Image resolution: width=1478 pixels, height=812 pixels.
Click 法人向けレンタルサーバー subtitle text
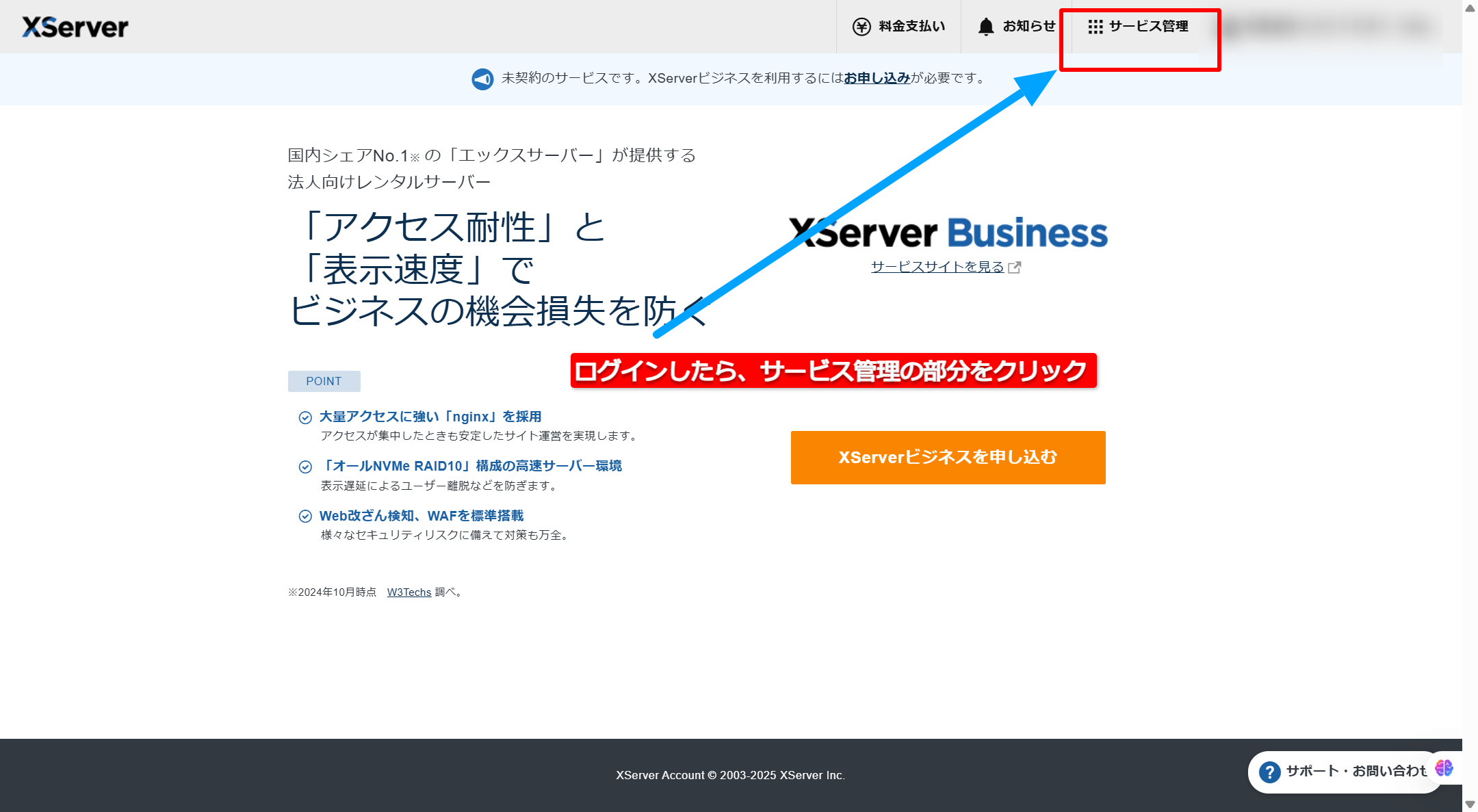(x=389, y=182)
